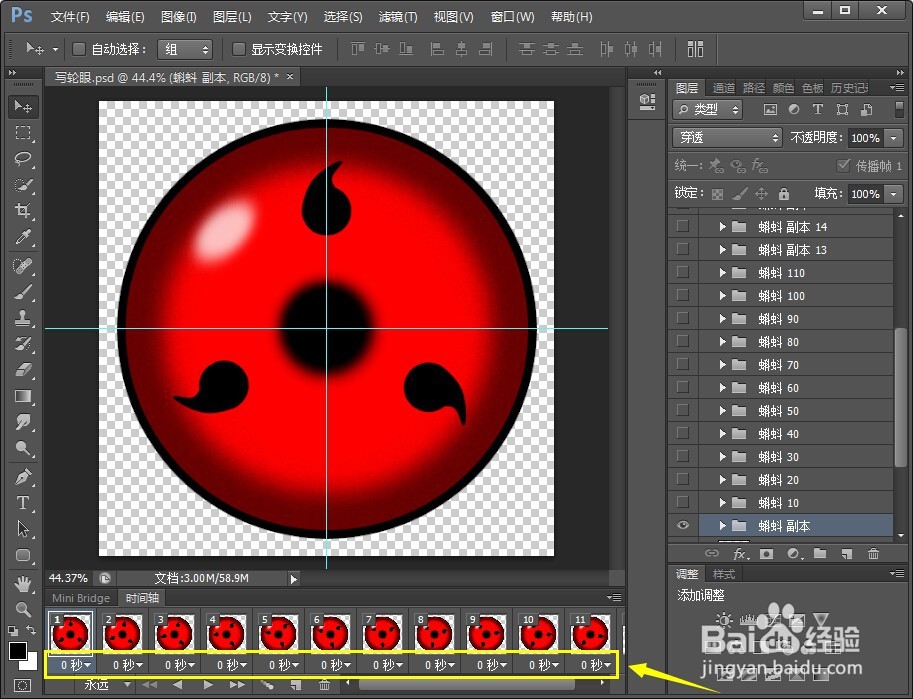Screen dimensions: 913x699
Task: Open the 类型 layer filter dropdown
Action: (x=708, y=110)
